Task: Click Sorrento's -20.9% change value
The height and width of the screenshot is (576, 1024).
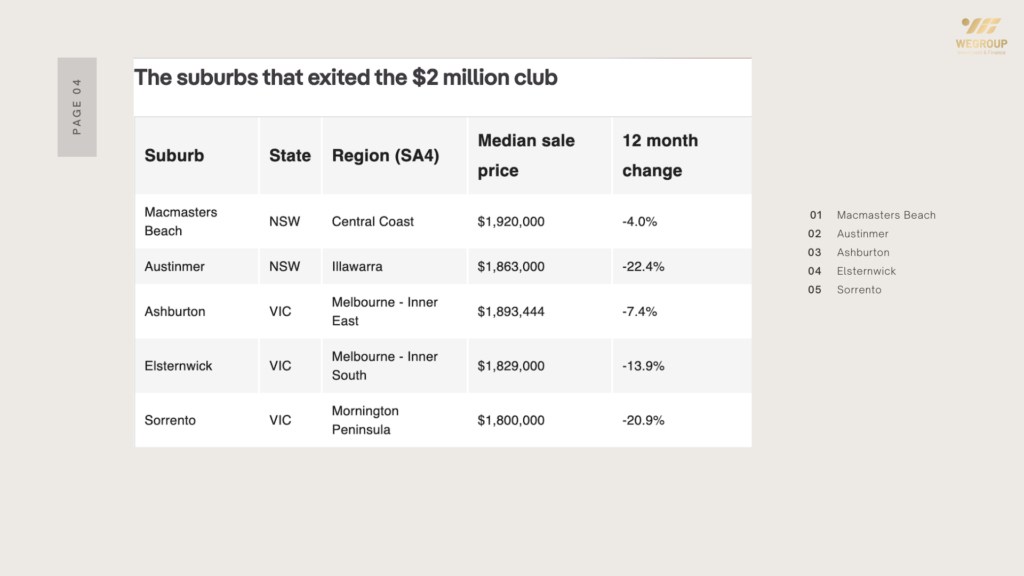Action: [643, 420]
